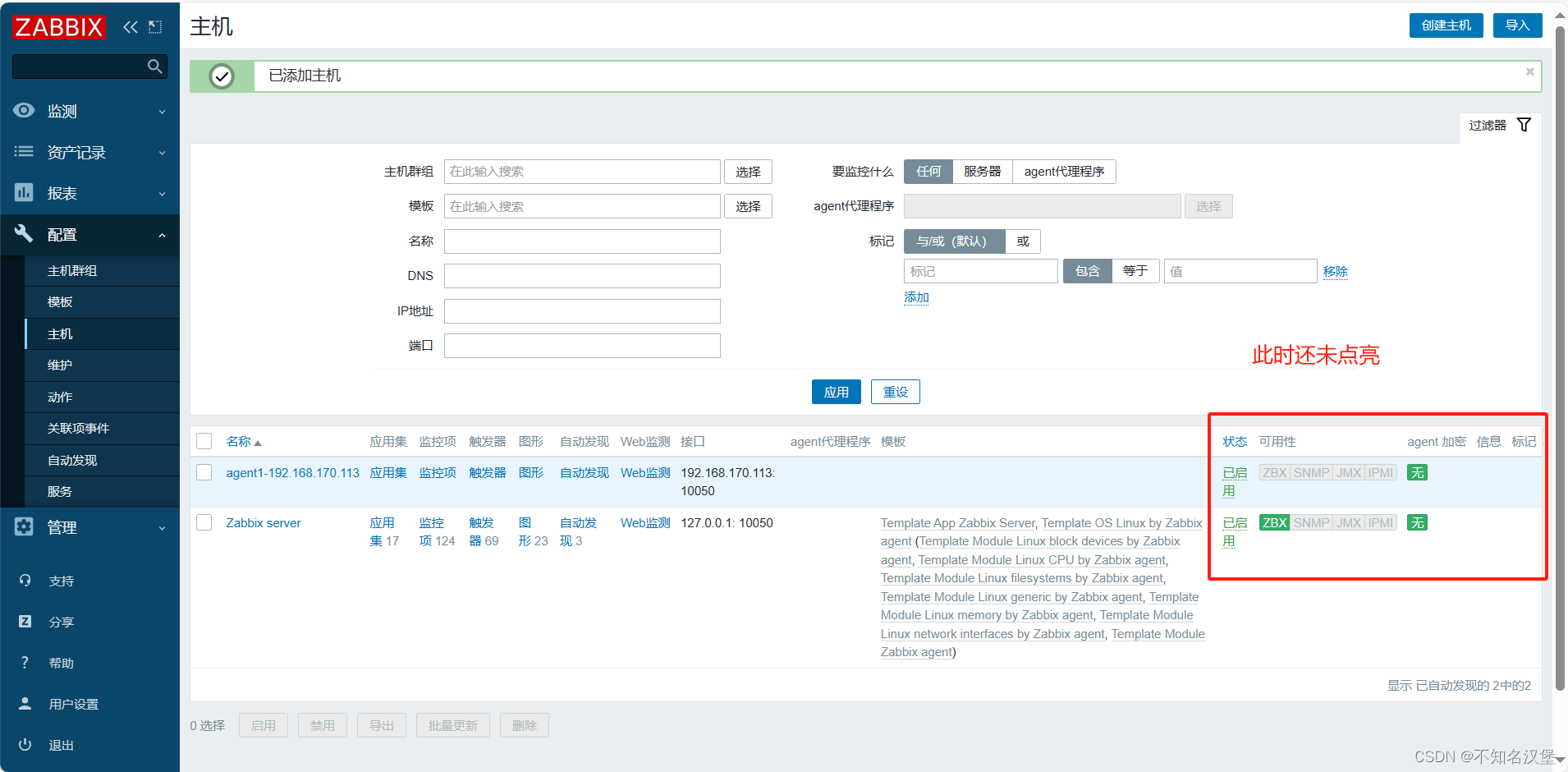1568x772 pixels.
Task: Dismiss the 已添加主机 notification with X
Action: pyautogui.click(x=1529, y=71)
